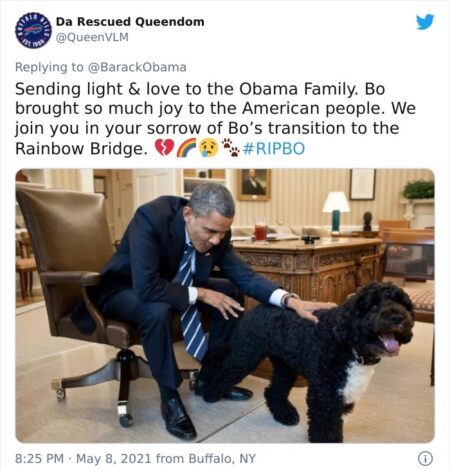Open the Buffalo Bills profile avatar
The image size is (450, 470).
click(33, 30)
